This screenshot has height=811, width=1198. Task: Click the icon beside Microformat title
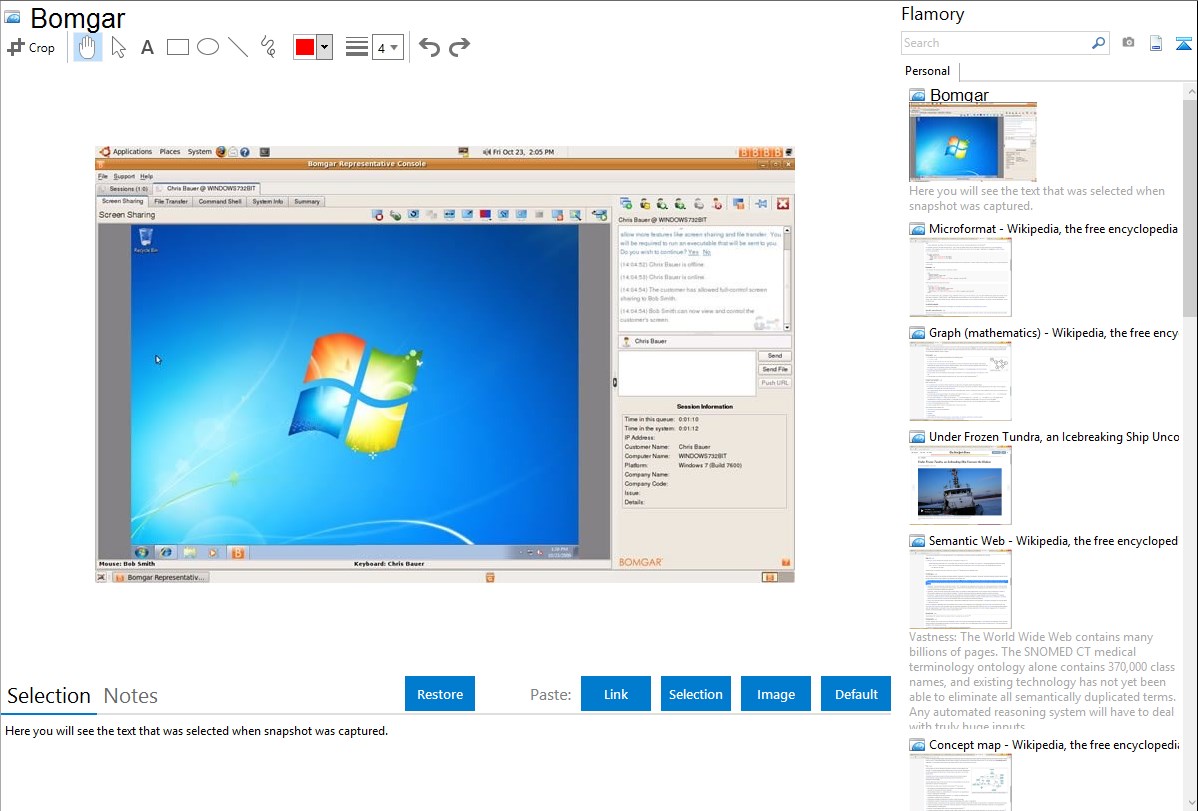[917, 229]
